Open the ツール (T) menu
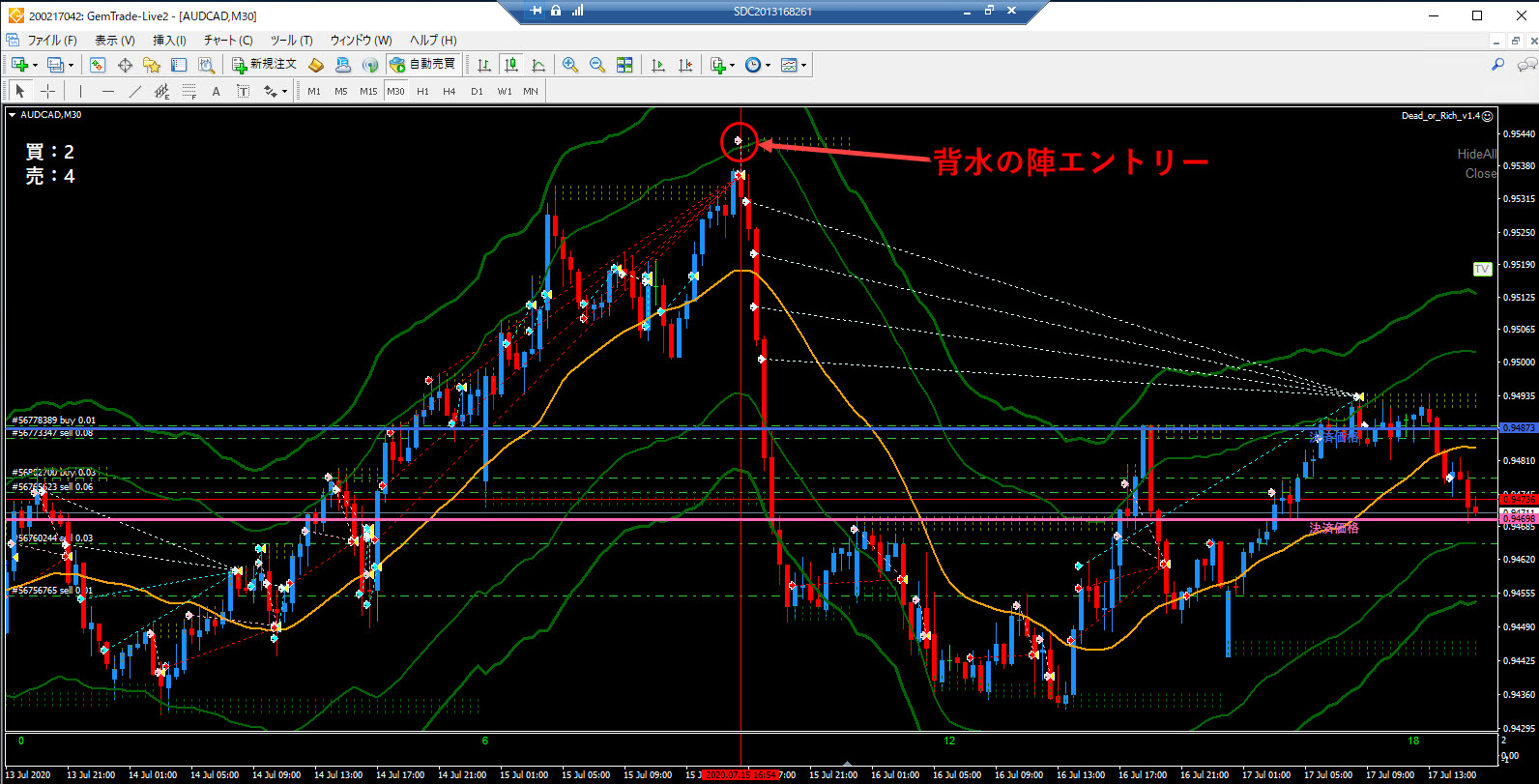 pos(291,40)
